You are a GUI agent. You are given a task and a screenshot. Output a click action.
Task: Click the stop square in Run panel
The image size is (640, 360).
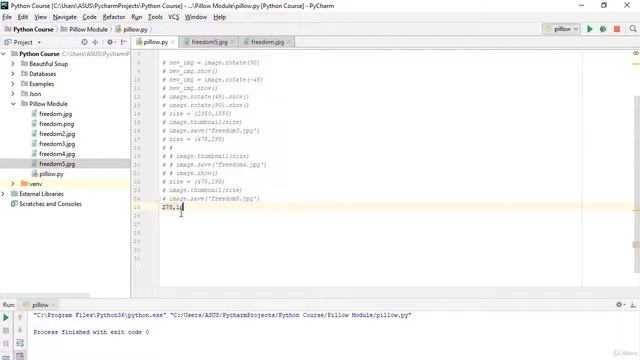pos(6,330)
